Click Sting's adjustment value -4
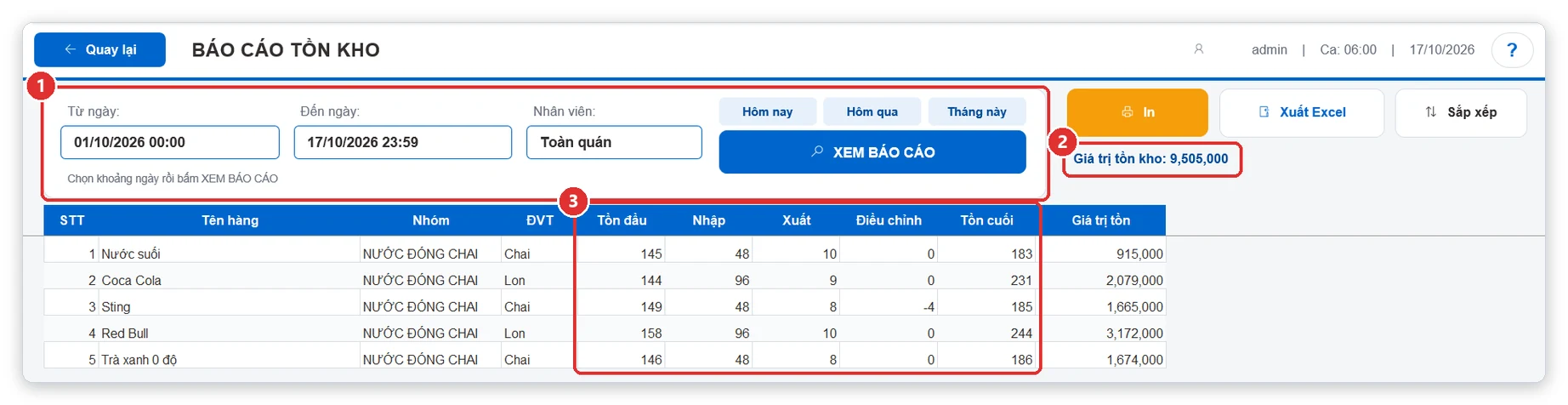The width and height of the screenshot is (1568, 405). (x=929, y=306)
